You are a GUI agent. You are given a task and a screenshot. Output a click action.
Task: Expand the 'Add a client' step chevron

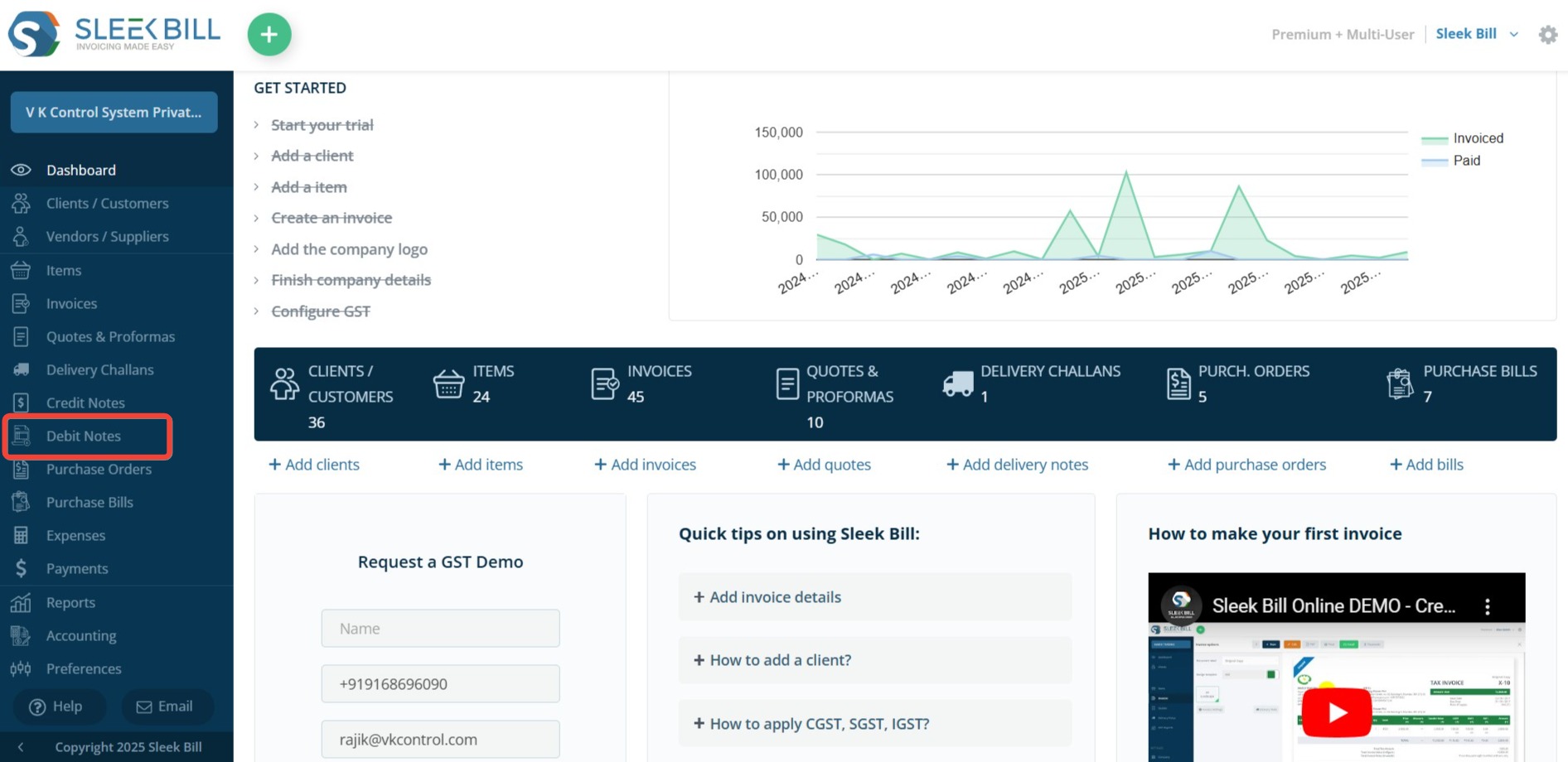(x=256, y=156)
